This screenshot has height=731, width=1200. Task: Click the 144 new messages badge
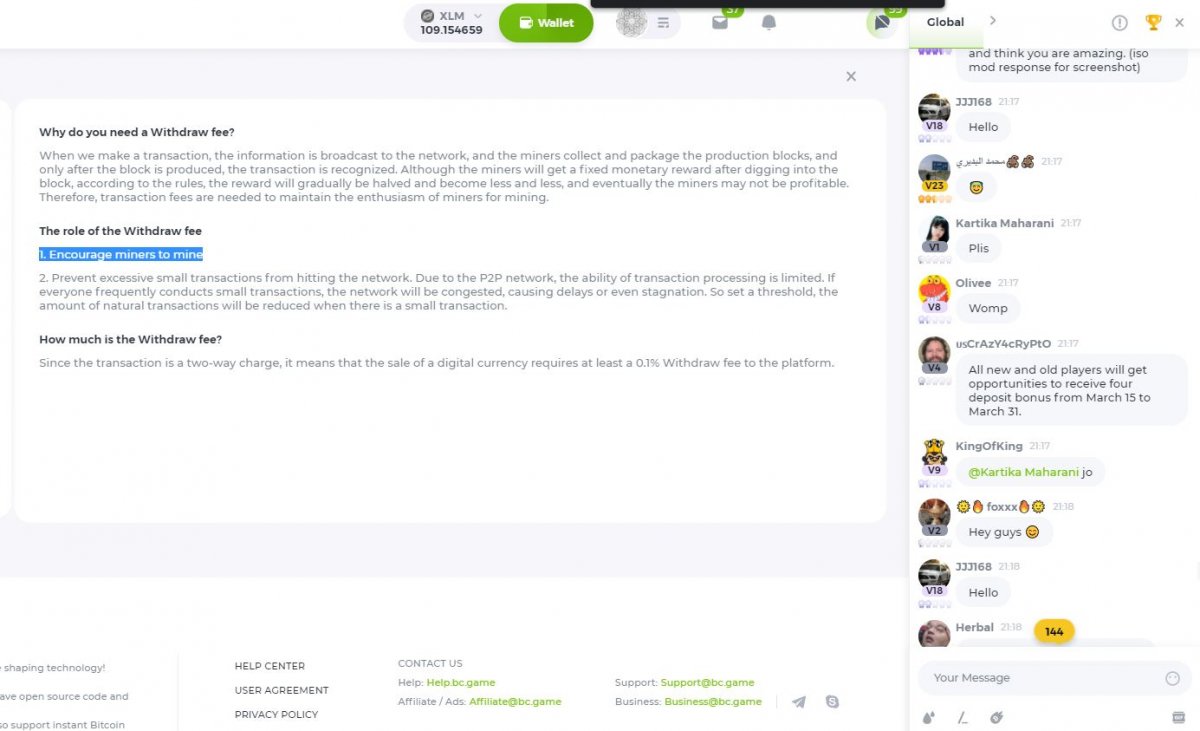(x=1054, y=631)
